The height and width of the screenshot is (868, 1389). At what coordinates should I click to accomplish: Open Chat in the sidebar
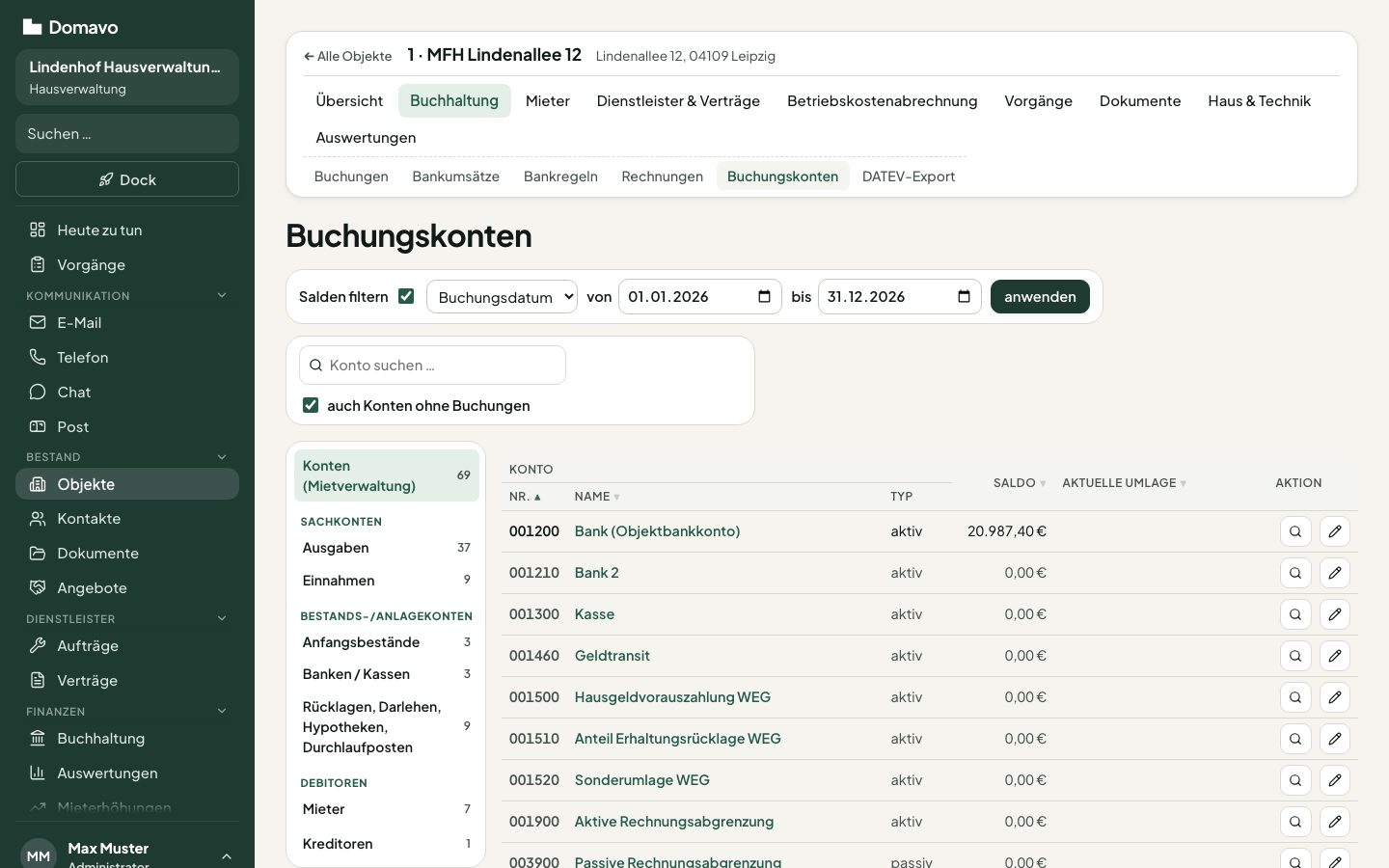(x=127, y=392)
